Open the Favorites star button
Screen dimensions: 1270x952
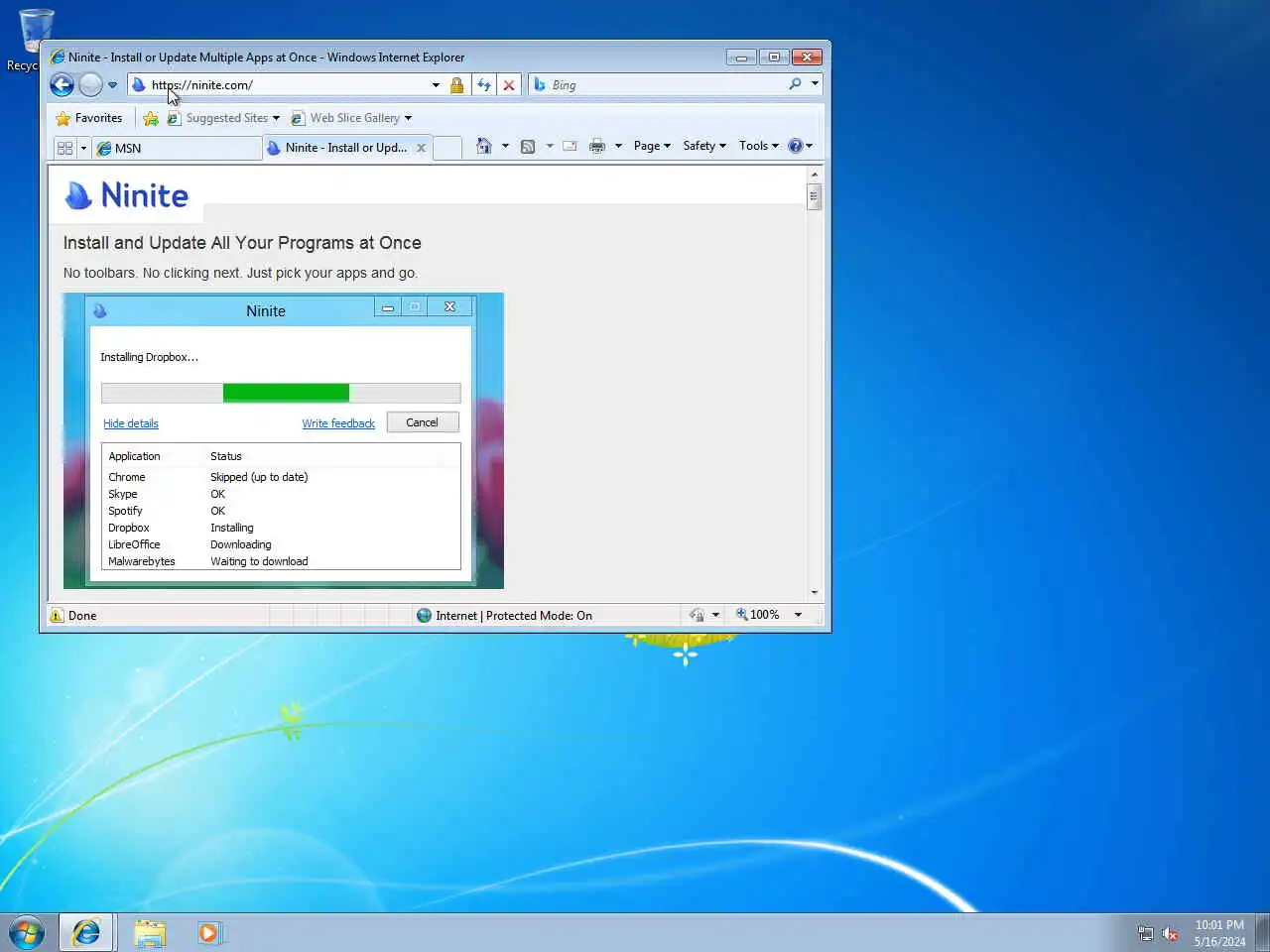(89, 118)
